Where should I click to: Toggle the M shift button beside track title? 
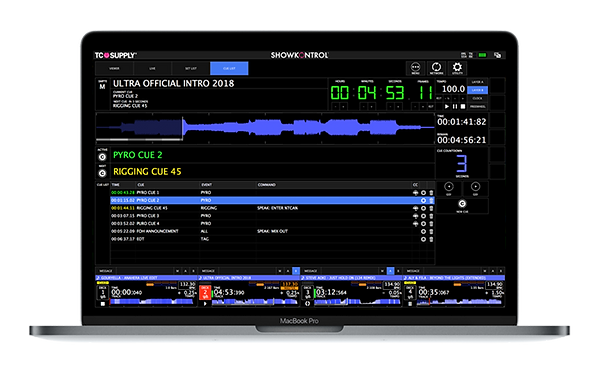pos(102,86)
